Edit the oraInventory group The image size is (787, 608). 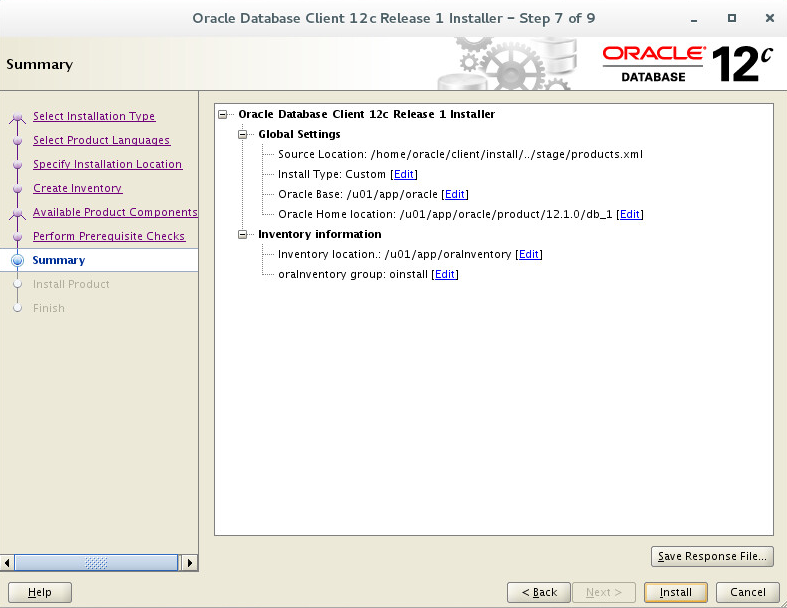(445, 275)
